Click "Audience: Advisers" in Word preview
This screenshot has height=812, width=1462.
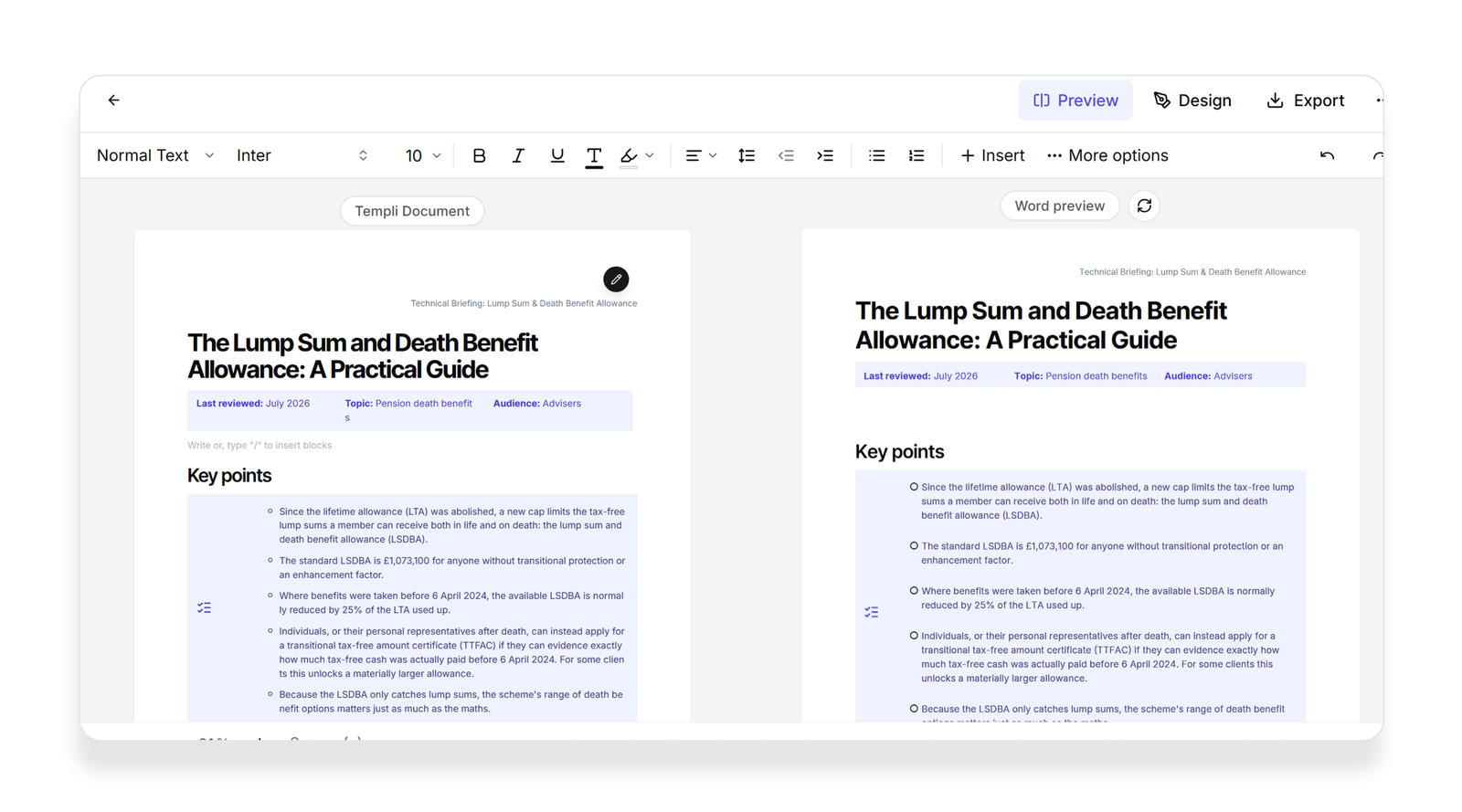(x=1208, y=376)
